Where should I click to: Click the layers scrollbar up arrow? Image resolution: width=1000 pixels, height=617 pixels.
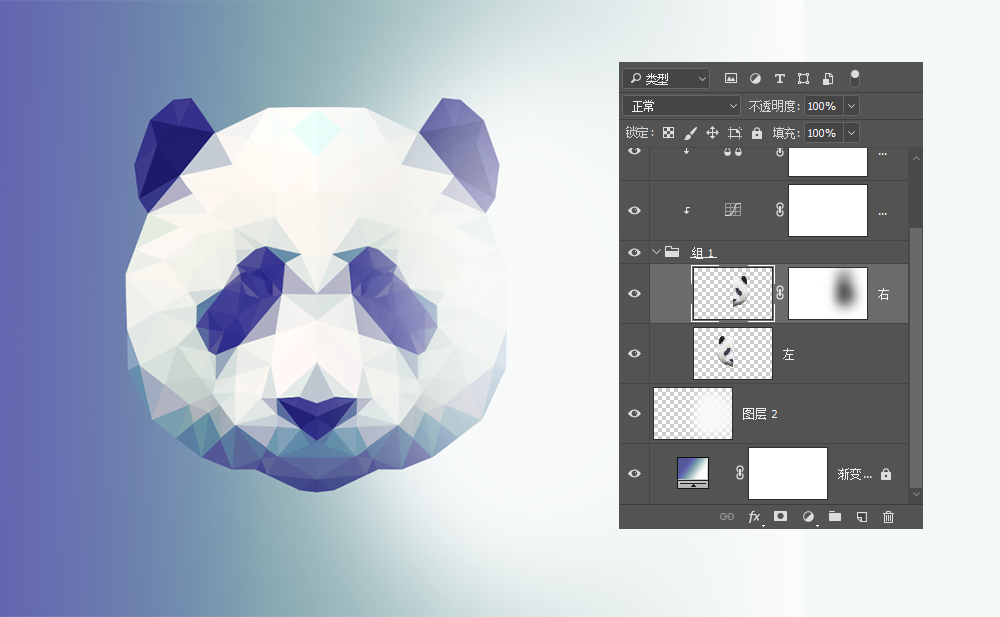(916, 158)
